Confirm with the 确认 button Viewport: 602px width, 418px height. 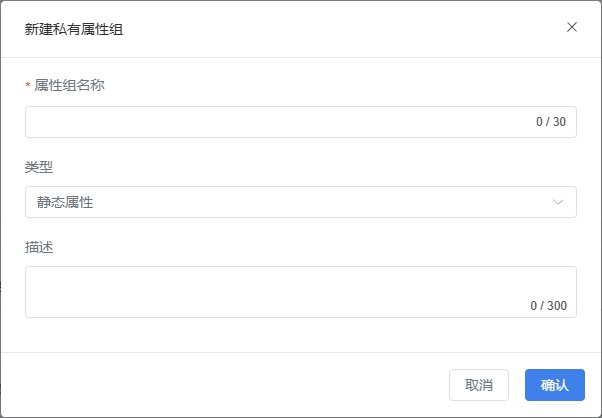[x=554, y=385]
